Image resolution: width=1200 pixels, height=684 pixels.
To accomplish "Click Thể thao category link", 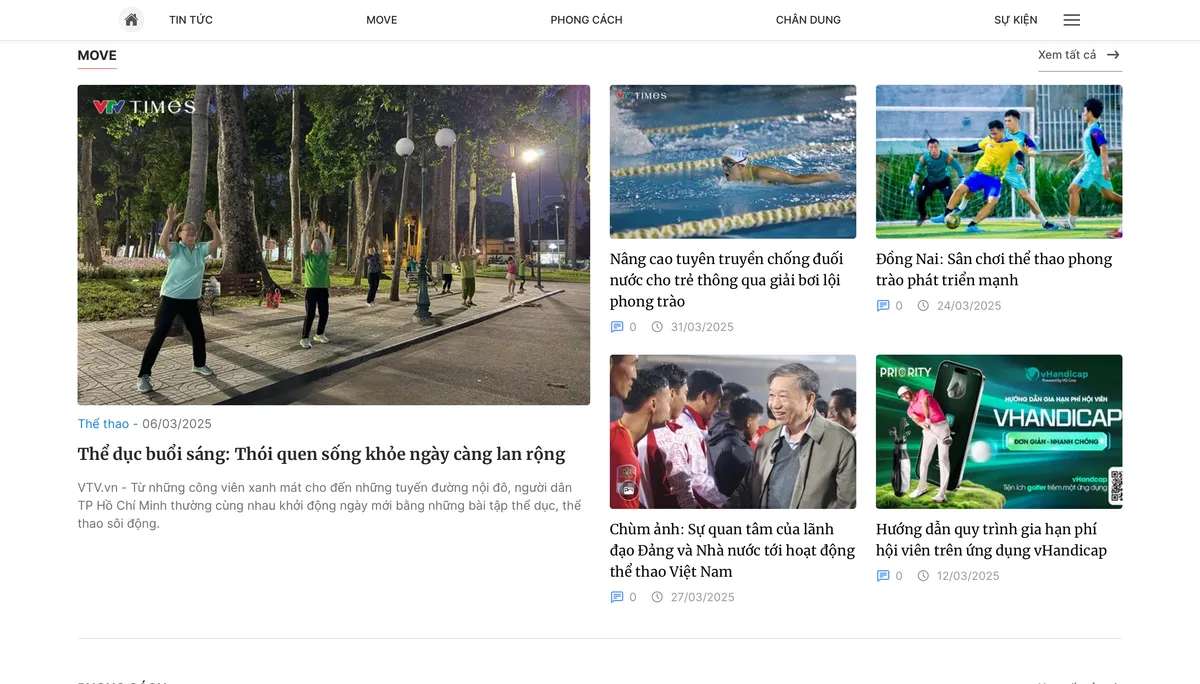I will coord(103,424).
